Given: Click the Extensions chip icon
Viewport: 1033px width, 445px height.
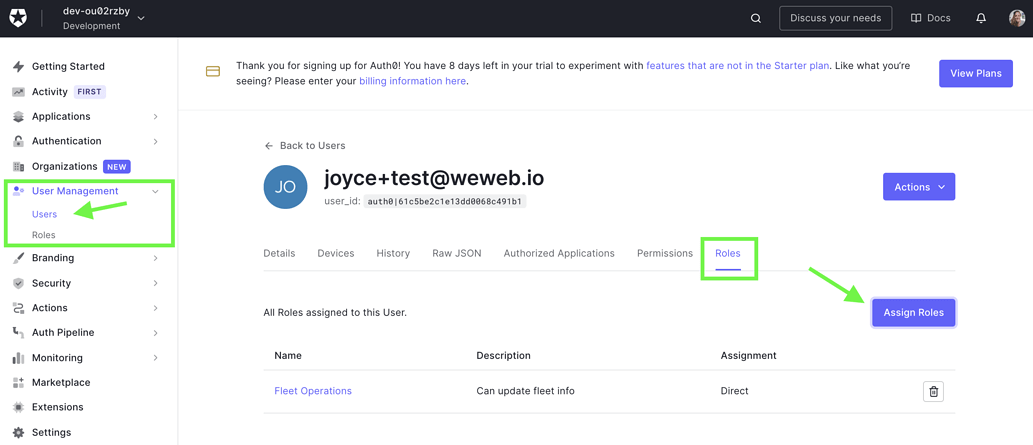Looking at the screenshot, I should [x=18, y=407].
